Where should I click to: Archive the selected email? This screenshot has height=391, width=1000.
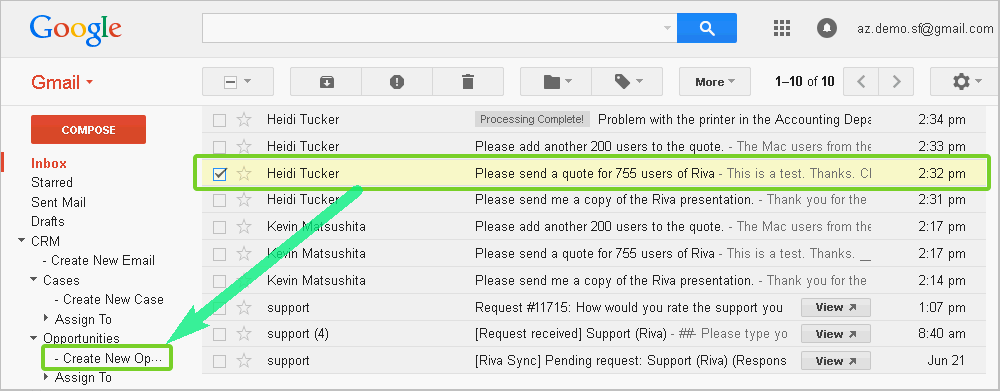pos(326,82)
